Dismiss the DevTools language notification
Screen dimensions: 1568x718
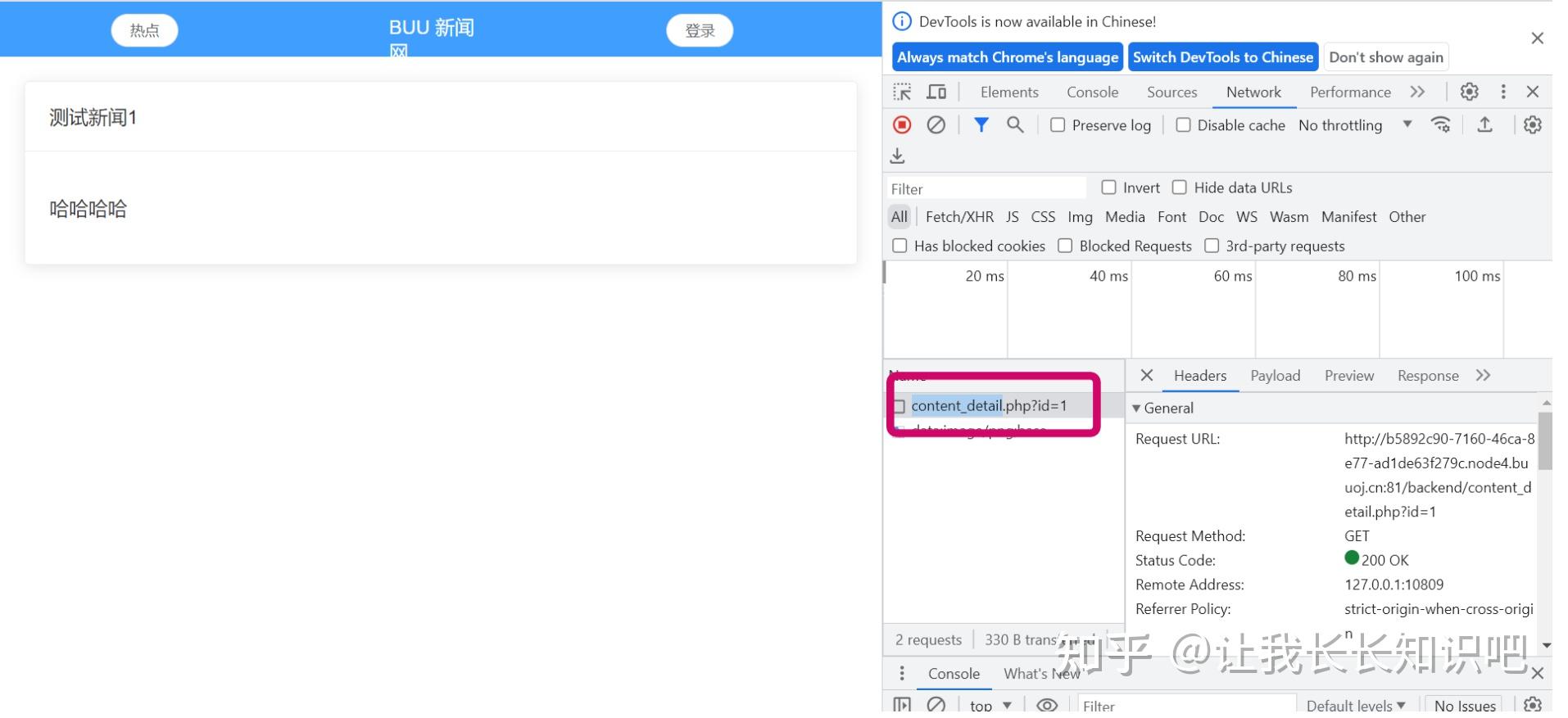tap(1537, 38)
